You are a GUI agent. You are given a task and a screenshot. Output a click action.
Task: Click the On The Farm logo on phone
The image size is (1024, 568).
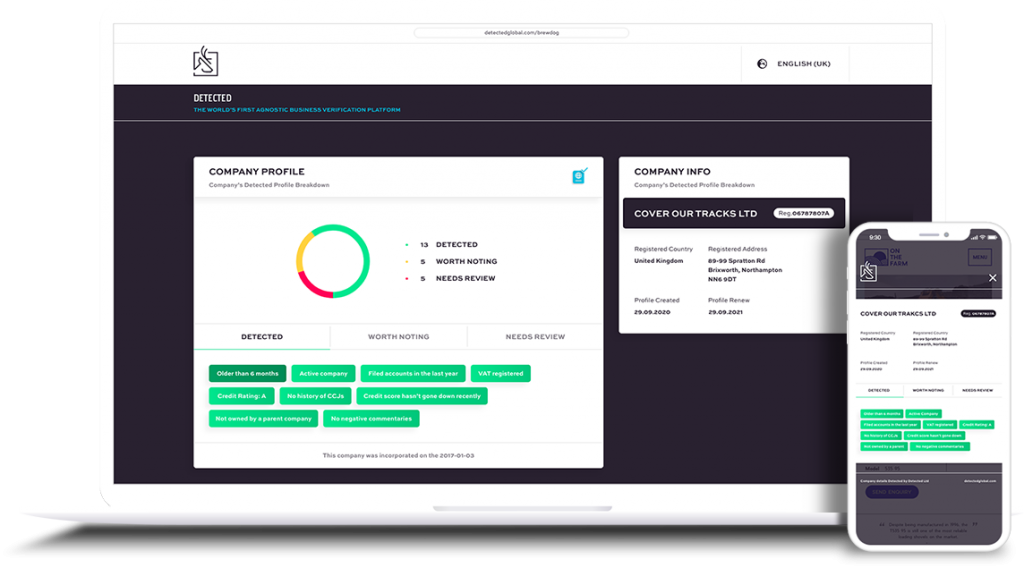coord(886,257)
